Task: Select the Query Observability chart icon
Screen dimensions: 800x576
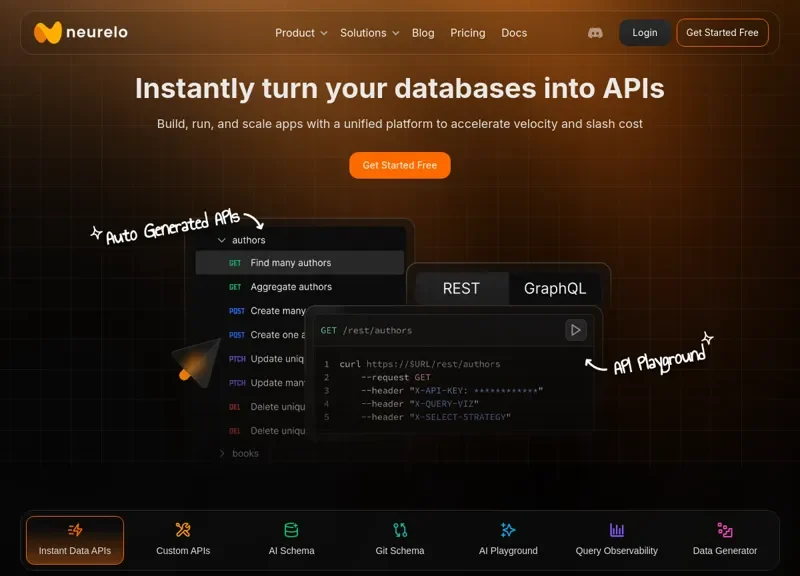Action: click(x=617, y=530)
